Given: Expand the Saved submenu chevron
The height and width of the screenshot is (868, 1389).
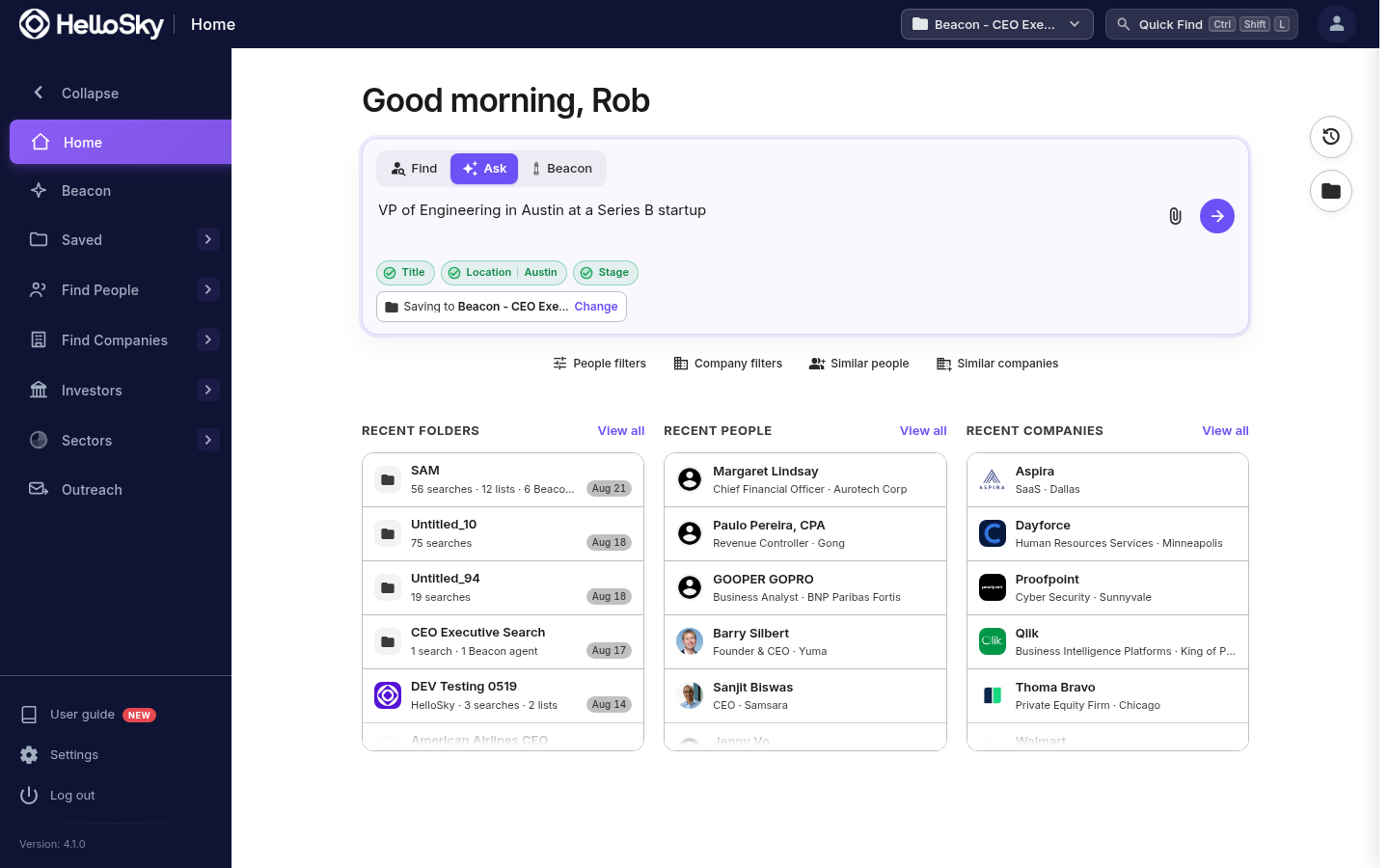Looking at the screenshot, I should pyautogui.click(x=208, y=239).
